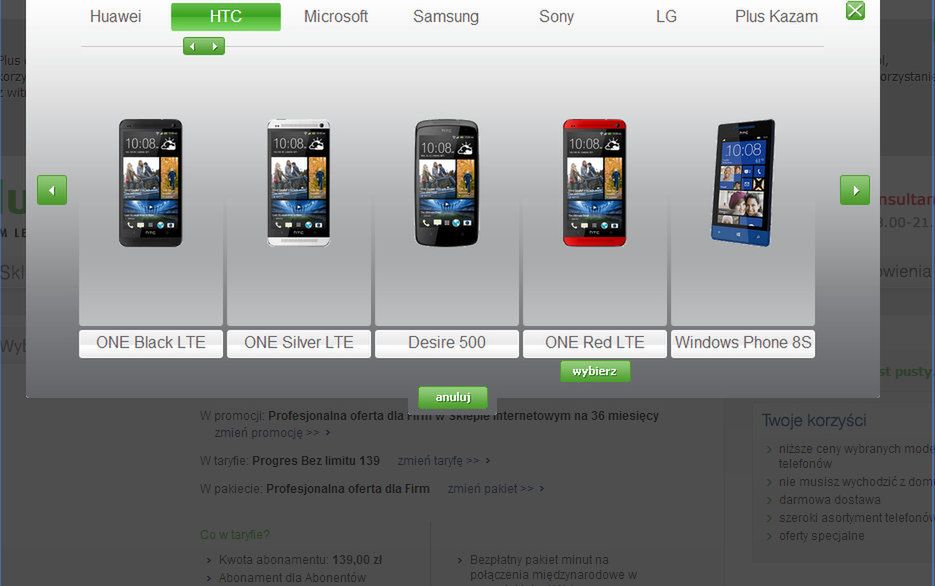Switch to the Samsung brand tab

tap(446, 16)
